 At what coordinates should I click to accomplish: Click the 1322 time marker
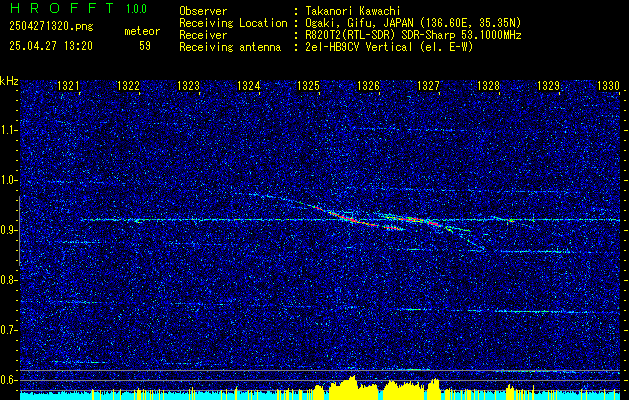tap(128, 85)
